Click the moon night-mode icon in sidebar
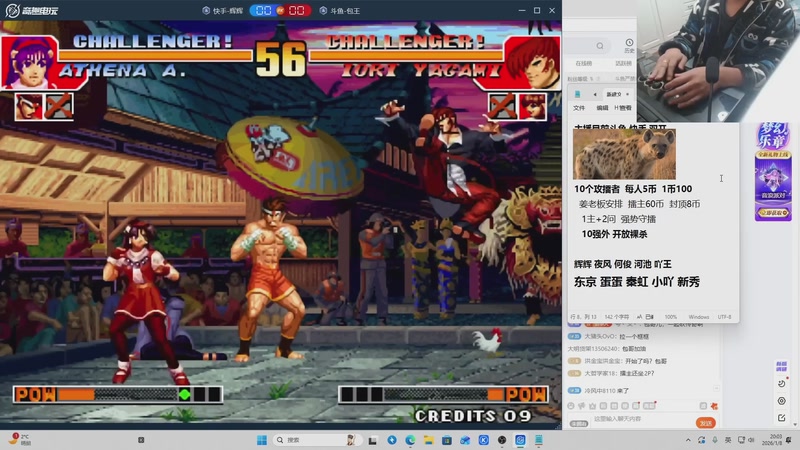800x450 pixels. (782, 383)
